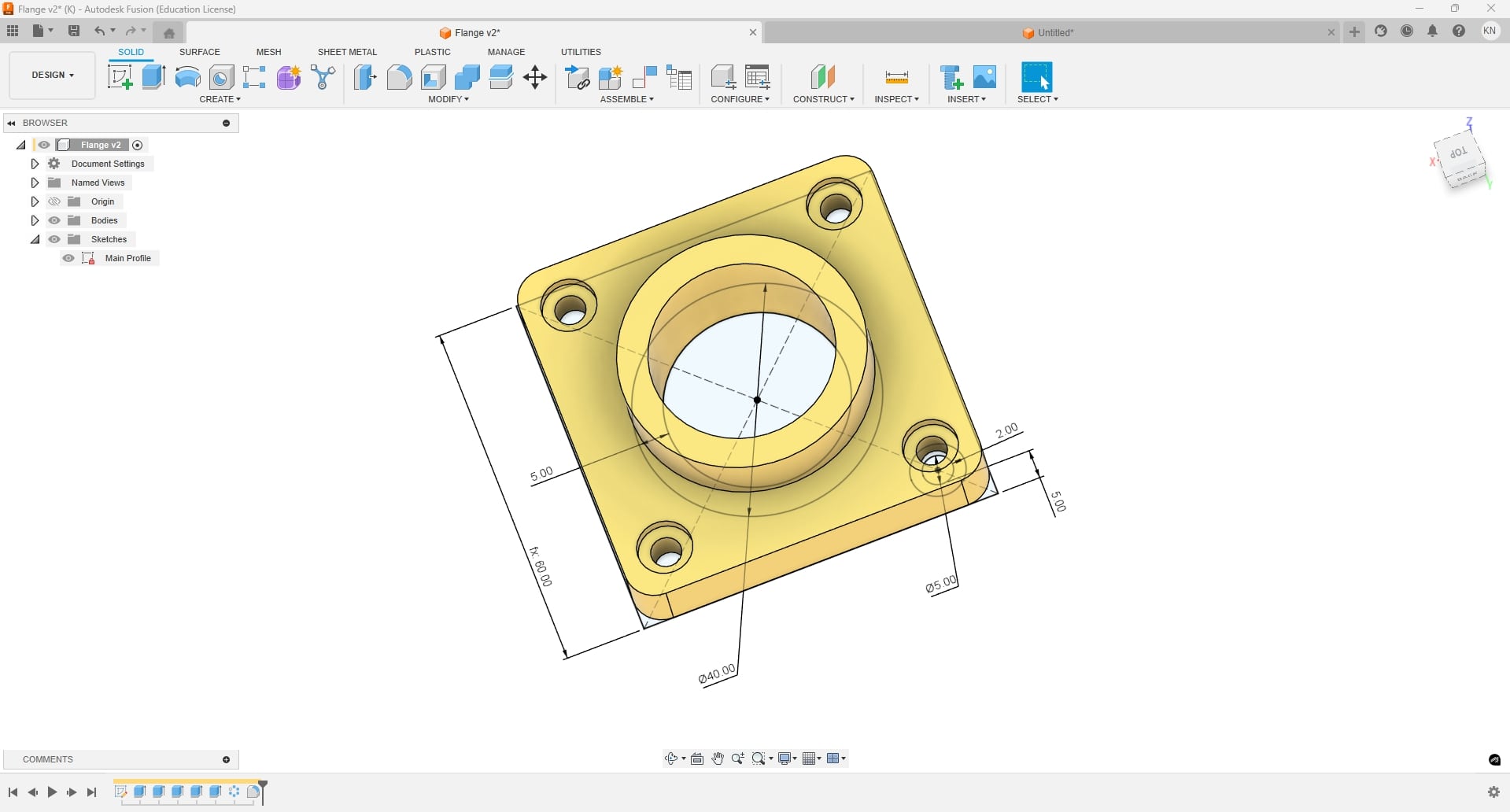Open the KN user profile button
This screenshot has width=1510, height=812.
pos(1490,31)
